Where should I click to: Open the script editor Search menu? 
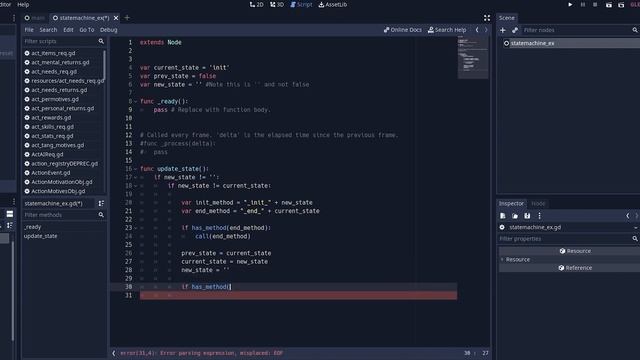(x=48, y=30)
